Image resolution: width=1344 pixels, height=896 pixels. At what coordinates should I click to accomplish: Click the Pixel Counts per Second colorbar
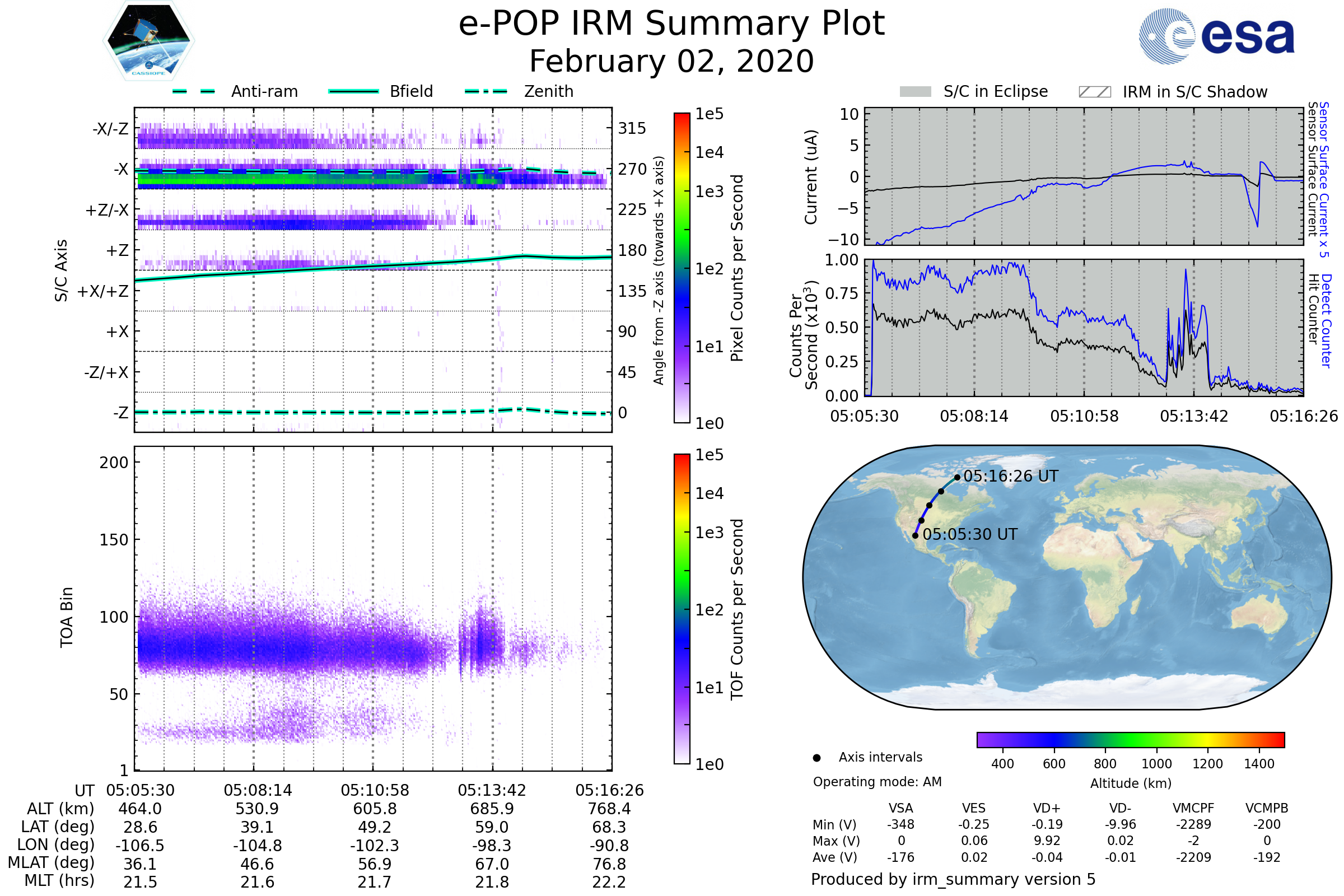point(682,268)
